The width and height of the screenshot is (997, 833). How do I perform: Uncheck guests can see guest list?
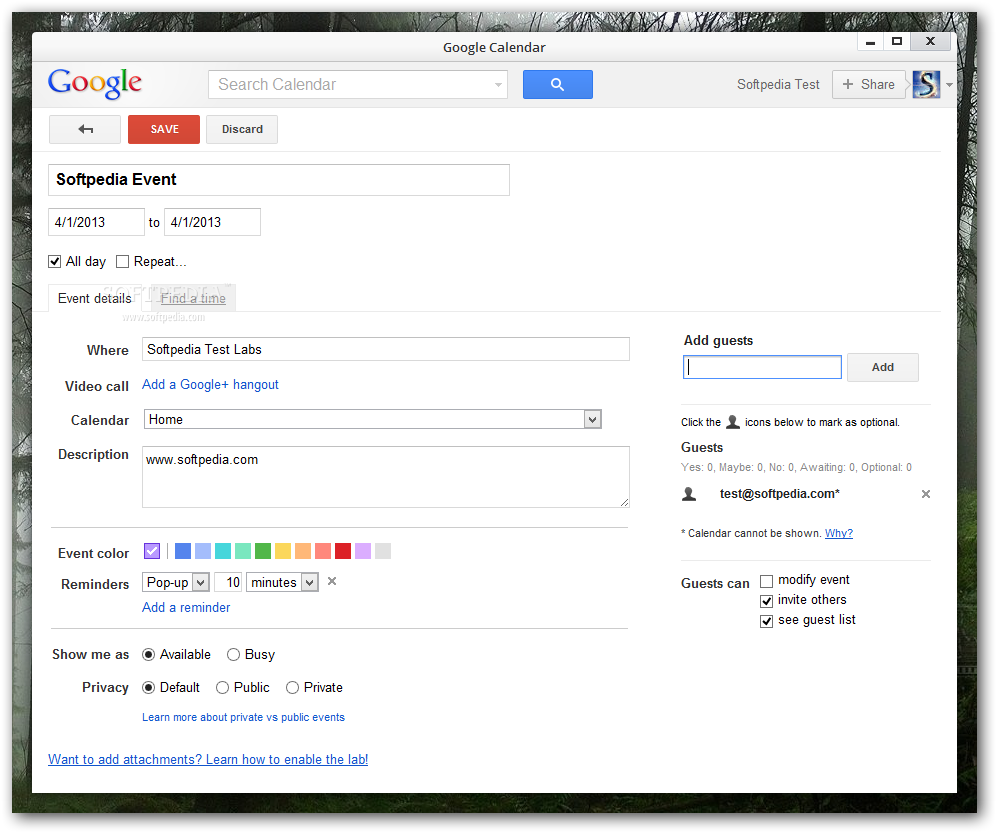pos(767,621)
